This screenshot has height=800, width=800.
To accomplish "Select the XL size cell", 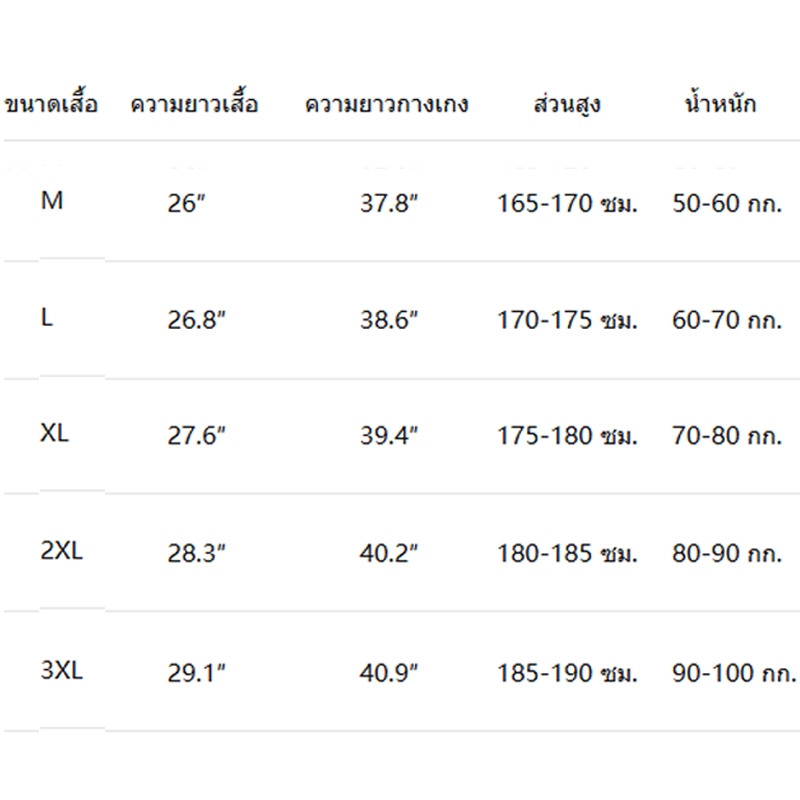I will pos(54,433).
